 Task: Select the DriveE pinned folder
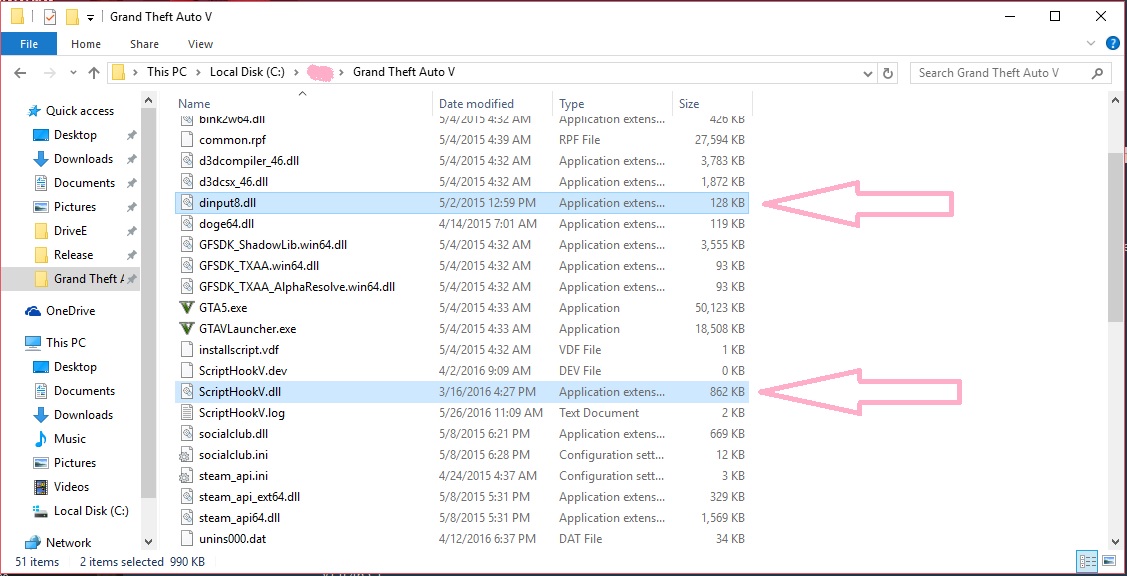[70, 231]
